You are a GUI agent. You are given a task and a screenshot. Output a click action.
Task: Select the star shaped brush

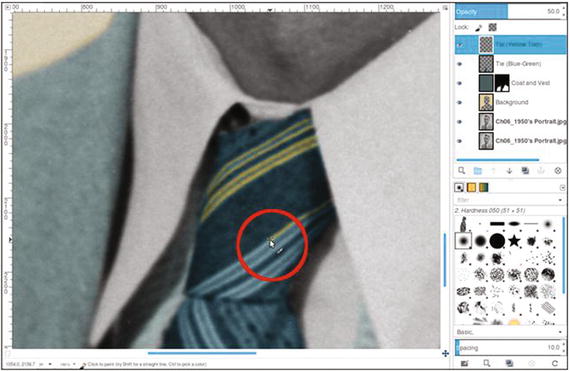pos(514,241)
